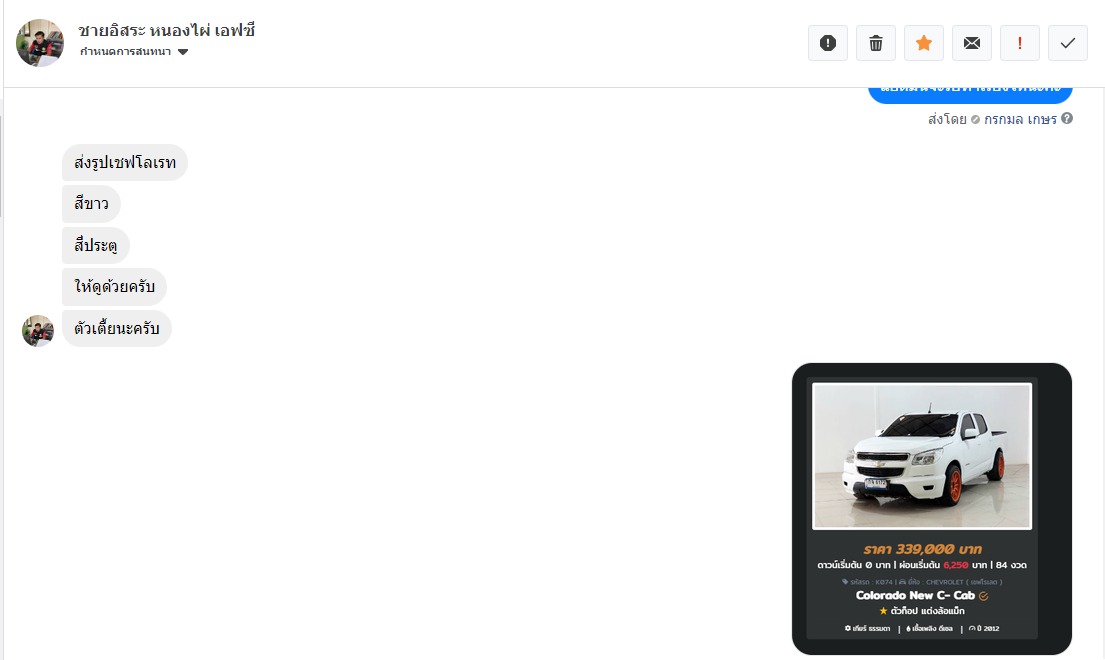Delete conversation with the trash icon
This screenshot has height=660, width=1105.
[875, 43]
